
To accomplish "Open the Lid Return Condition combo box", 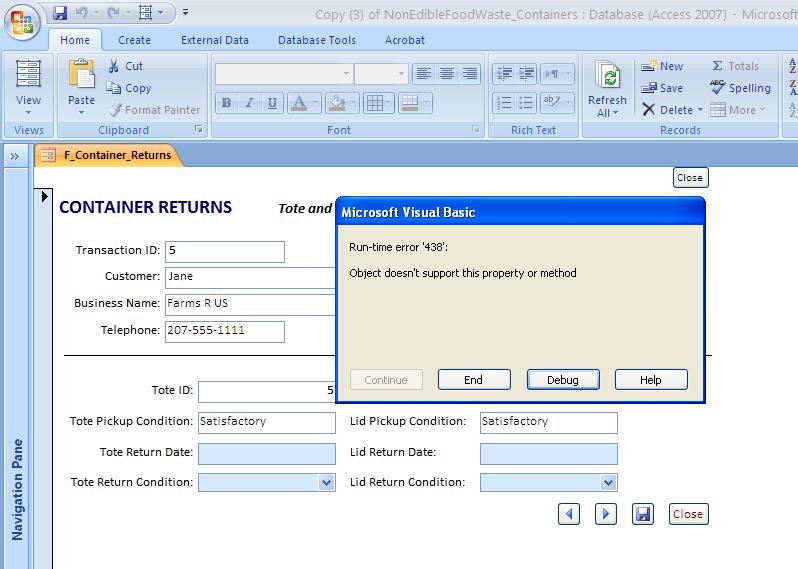I will click(x=608, y=482).
